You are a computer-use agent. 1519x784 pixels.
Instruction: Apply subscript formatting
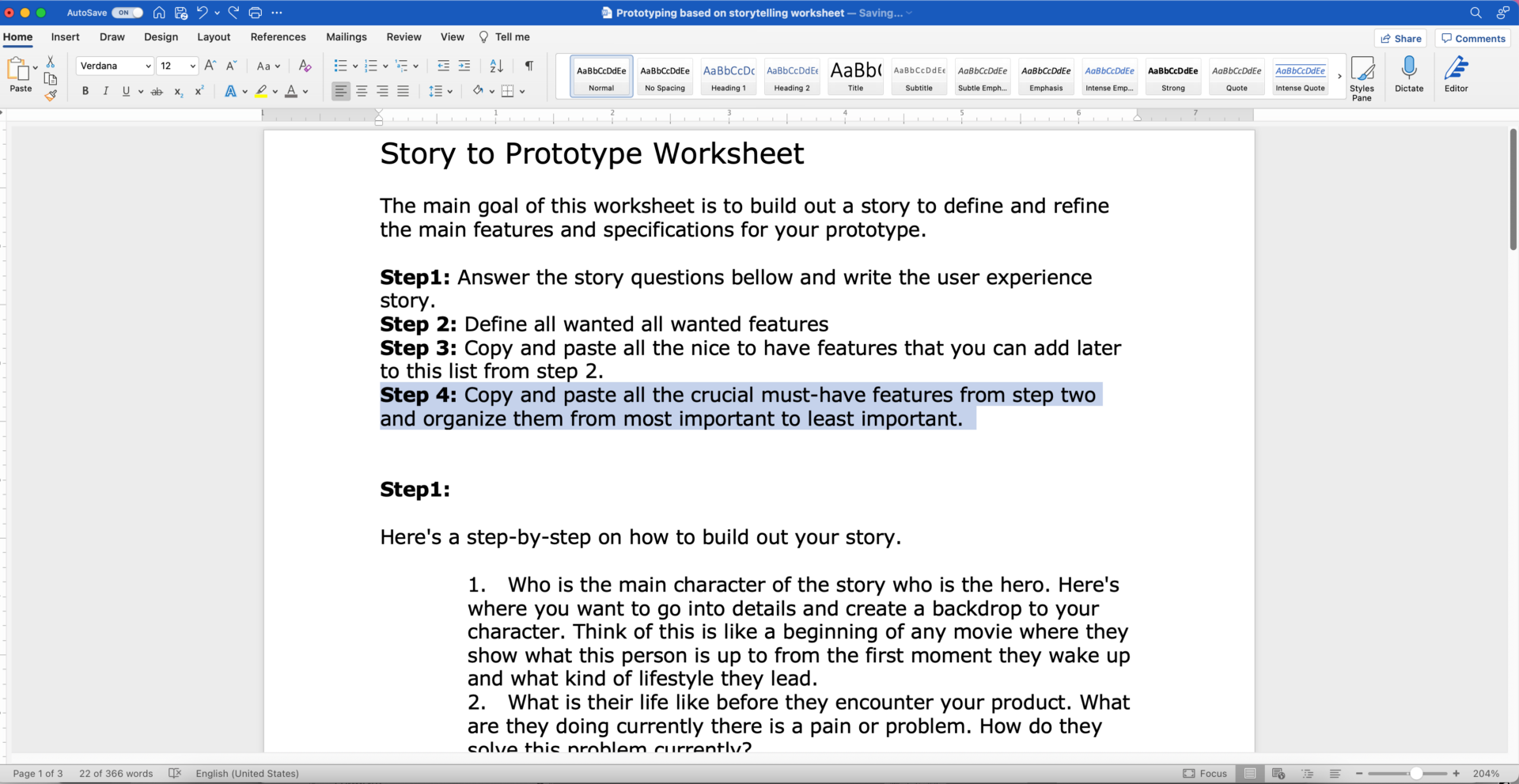click(179, 92)
